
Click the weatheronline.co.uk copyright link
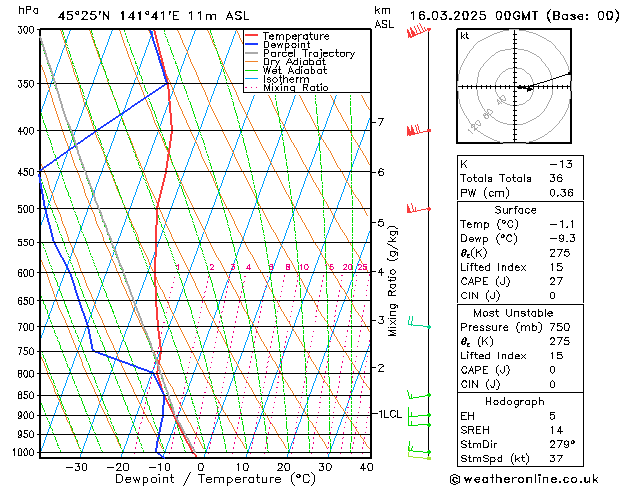pyautogui.click(x=524, y=479)
